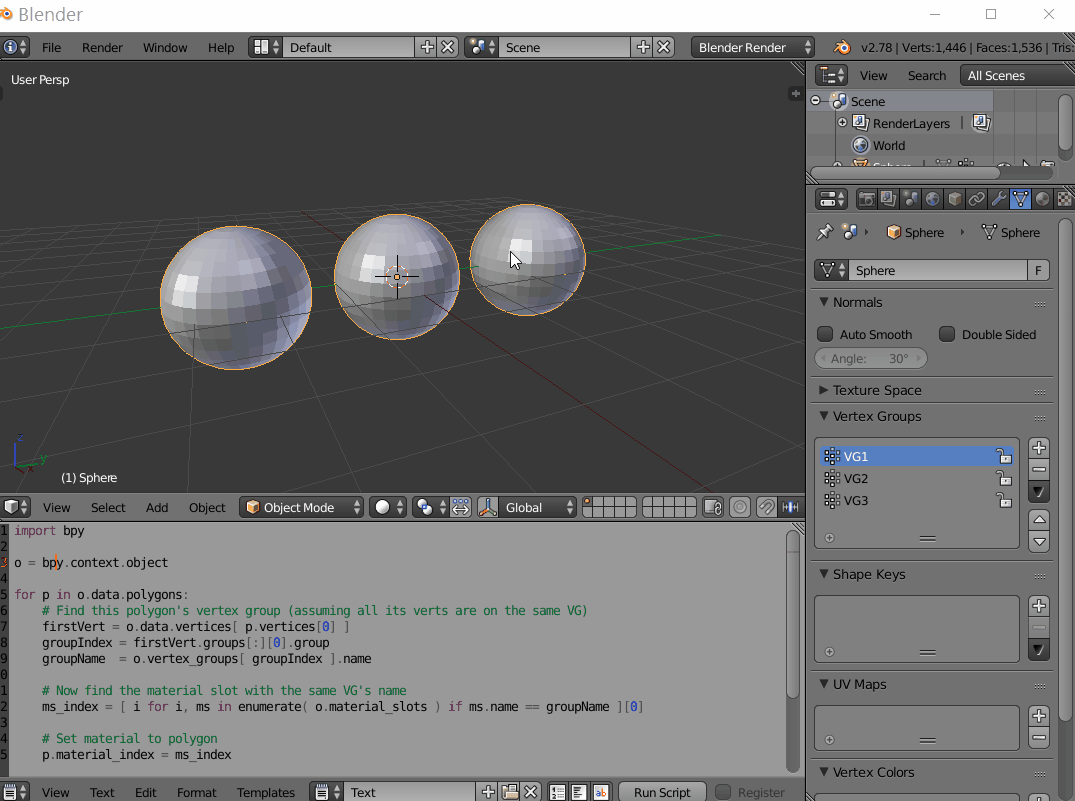Open the Object Mode dropdown
Screen dimensions: 1075x801
[300, 507]
